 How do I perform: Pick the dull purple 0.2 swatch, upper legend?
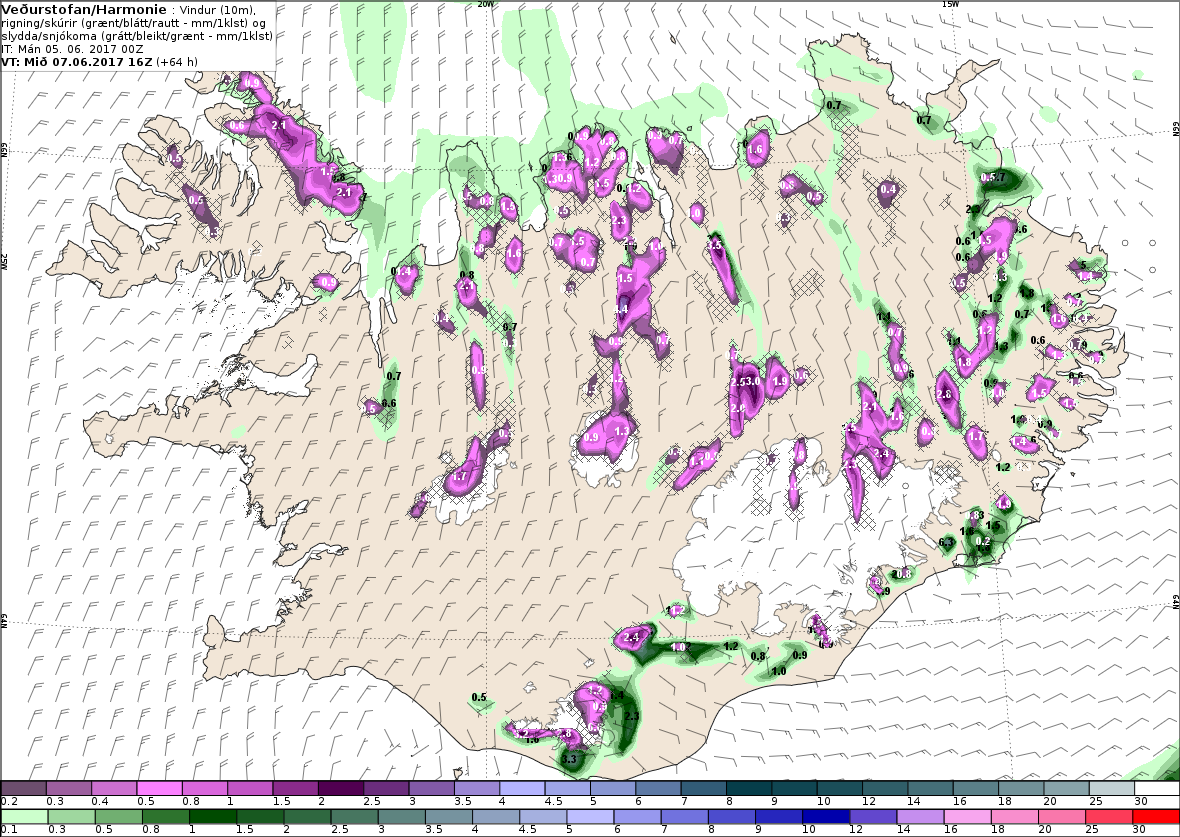coord(23,788)
